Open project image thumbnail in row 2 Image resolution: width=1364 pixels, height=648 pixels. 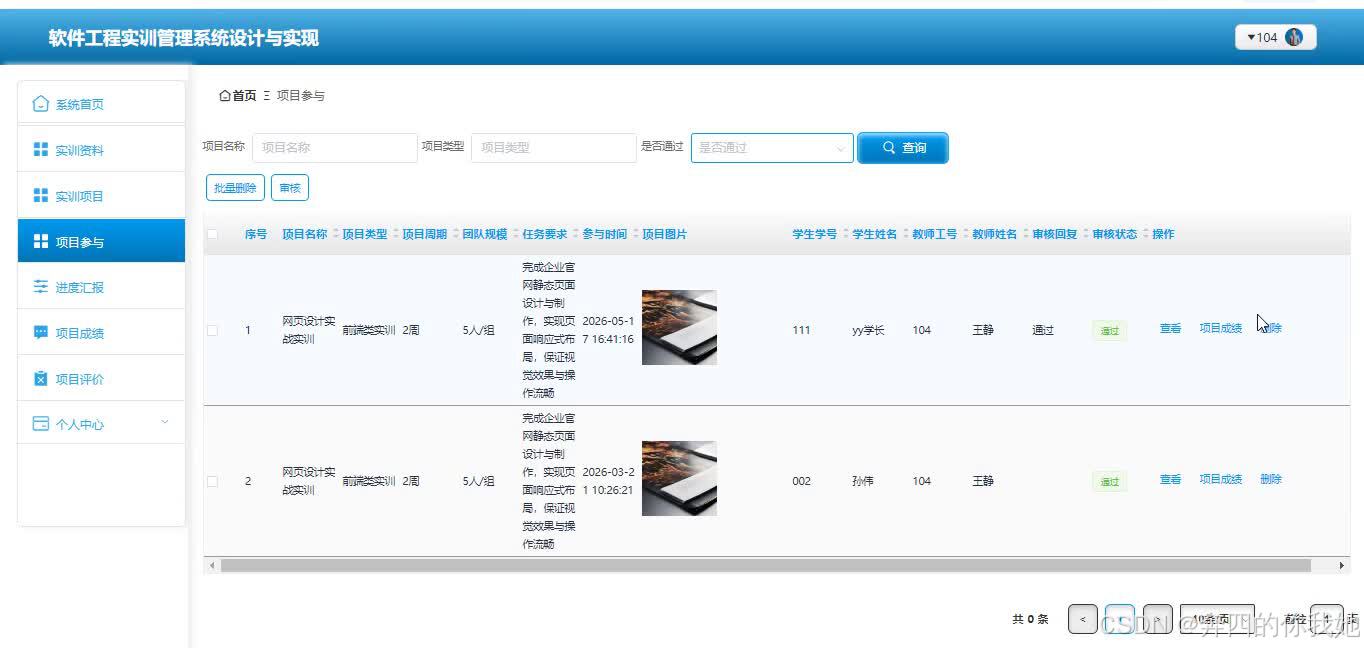[679, 478]
